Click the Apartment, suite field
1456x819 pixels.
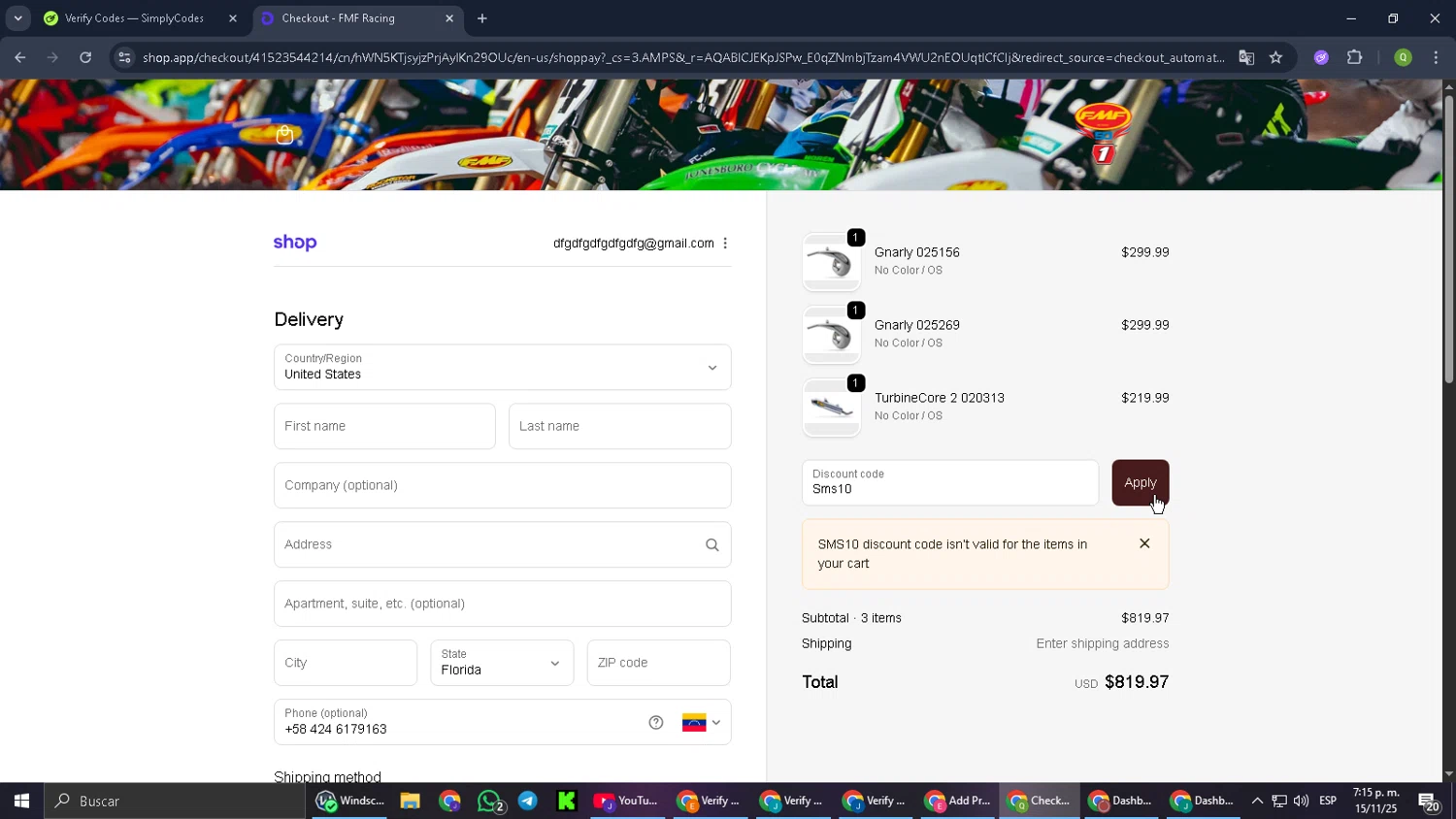coord(503,605)
